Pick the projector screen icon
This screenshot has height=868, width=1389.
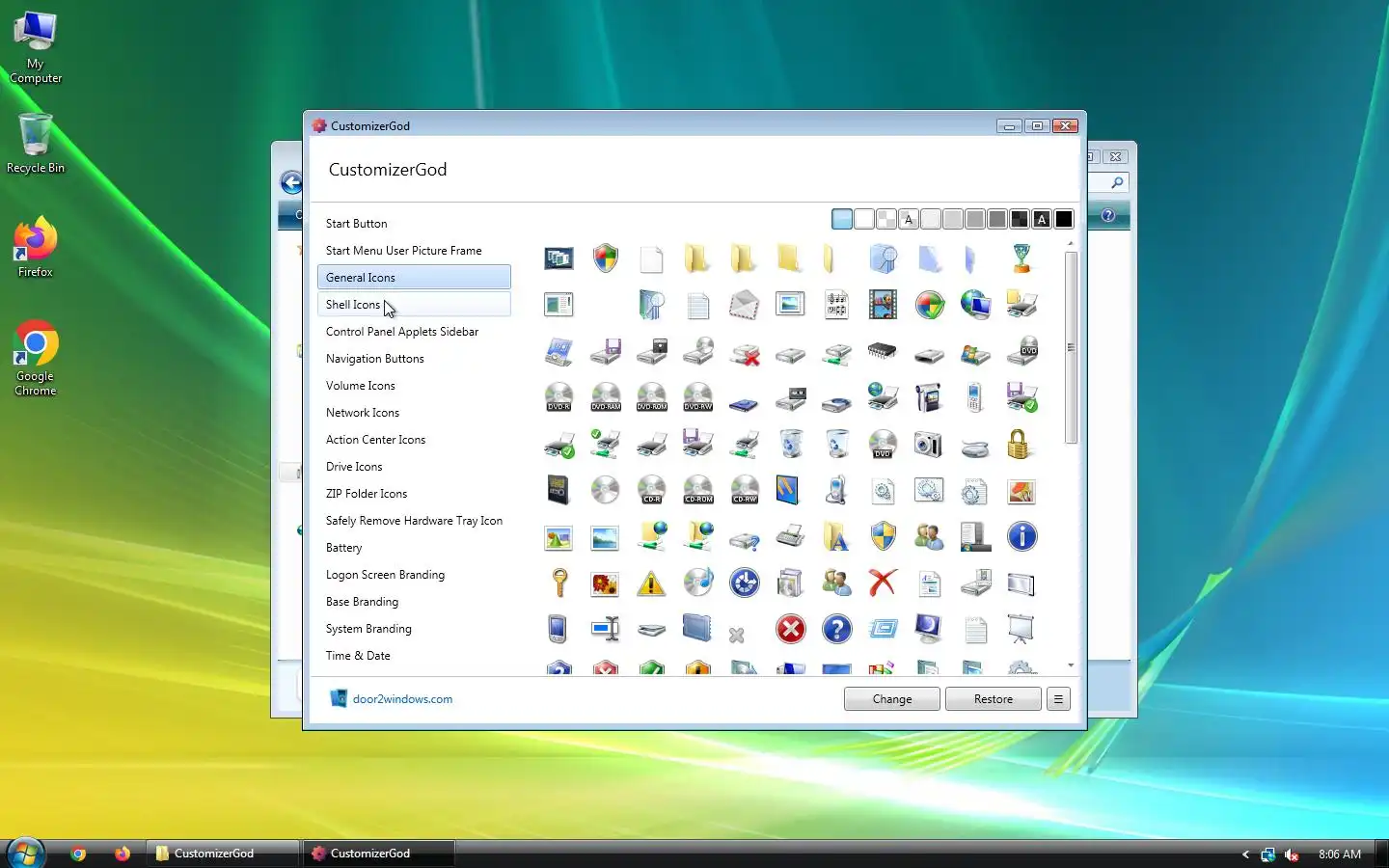(x=1021, y=629)
